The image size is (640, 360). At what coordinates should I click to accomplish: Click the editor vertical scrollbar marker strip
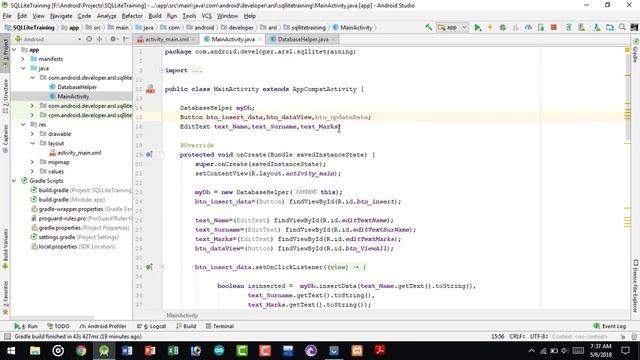[627, 178]
